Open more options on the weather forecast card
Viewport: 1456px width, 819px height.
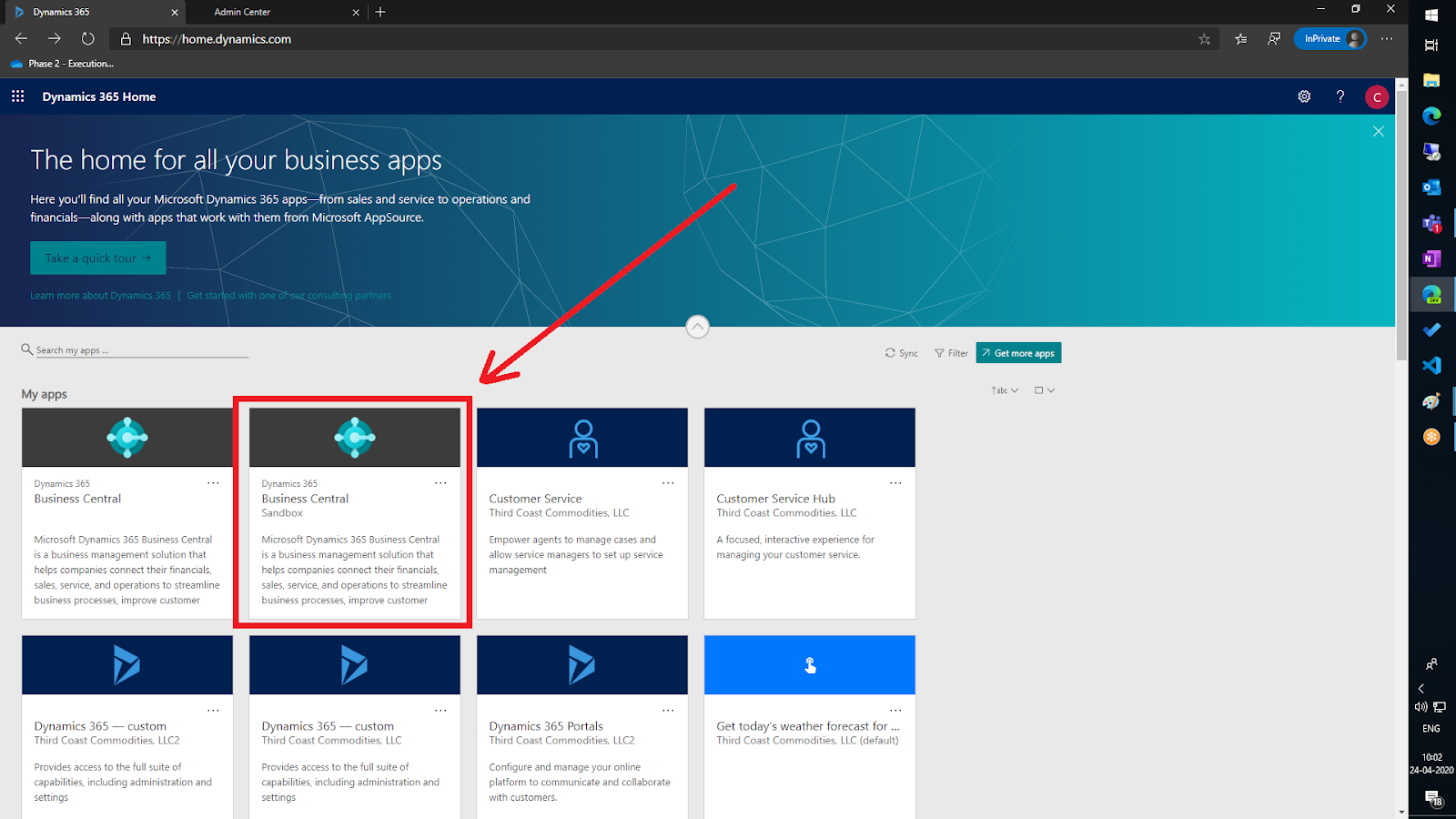coord(895,711)
